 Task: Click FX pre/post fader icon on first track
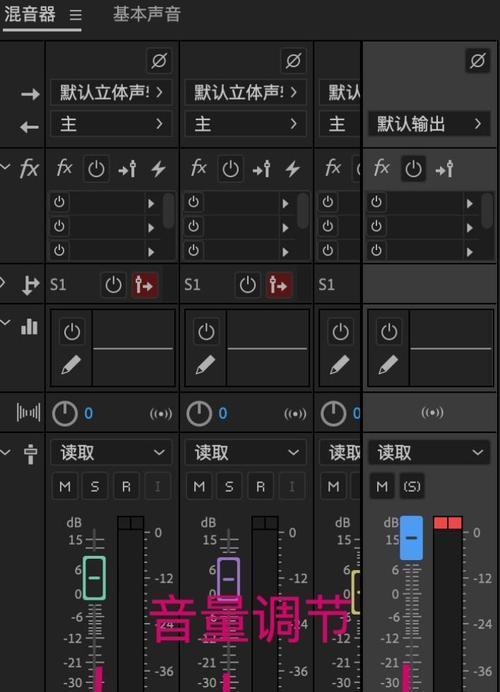pos(128,169)
